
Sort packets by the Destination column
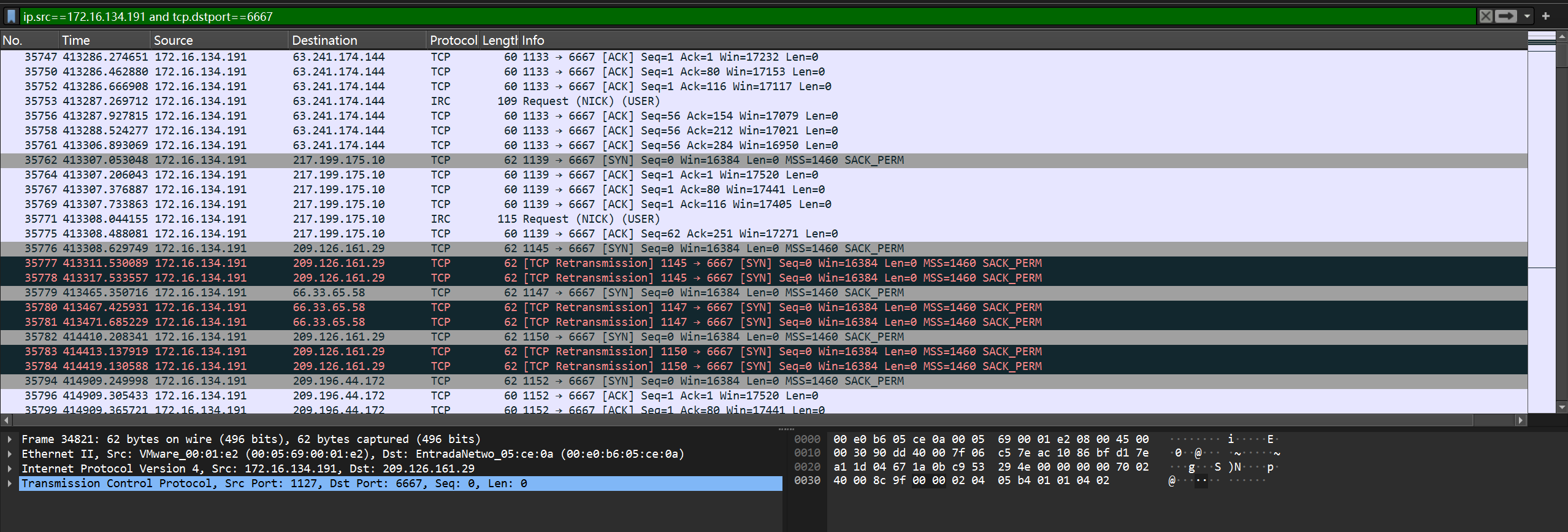tap(358, 40)
